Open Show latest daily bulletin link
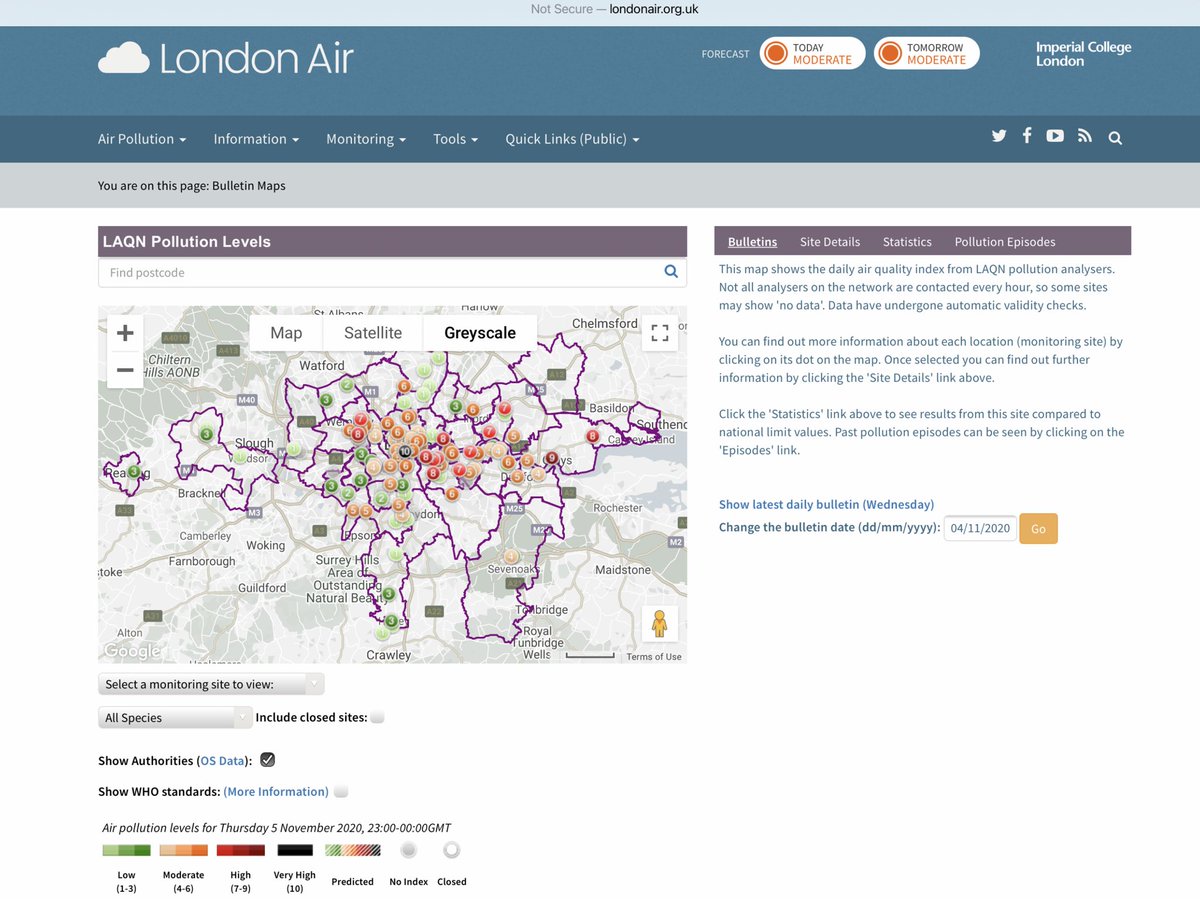The width and height of the screenshot is (1200, 899). [x=826, y=504]
